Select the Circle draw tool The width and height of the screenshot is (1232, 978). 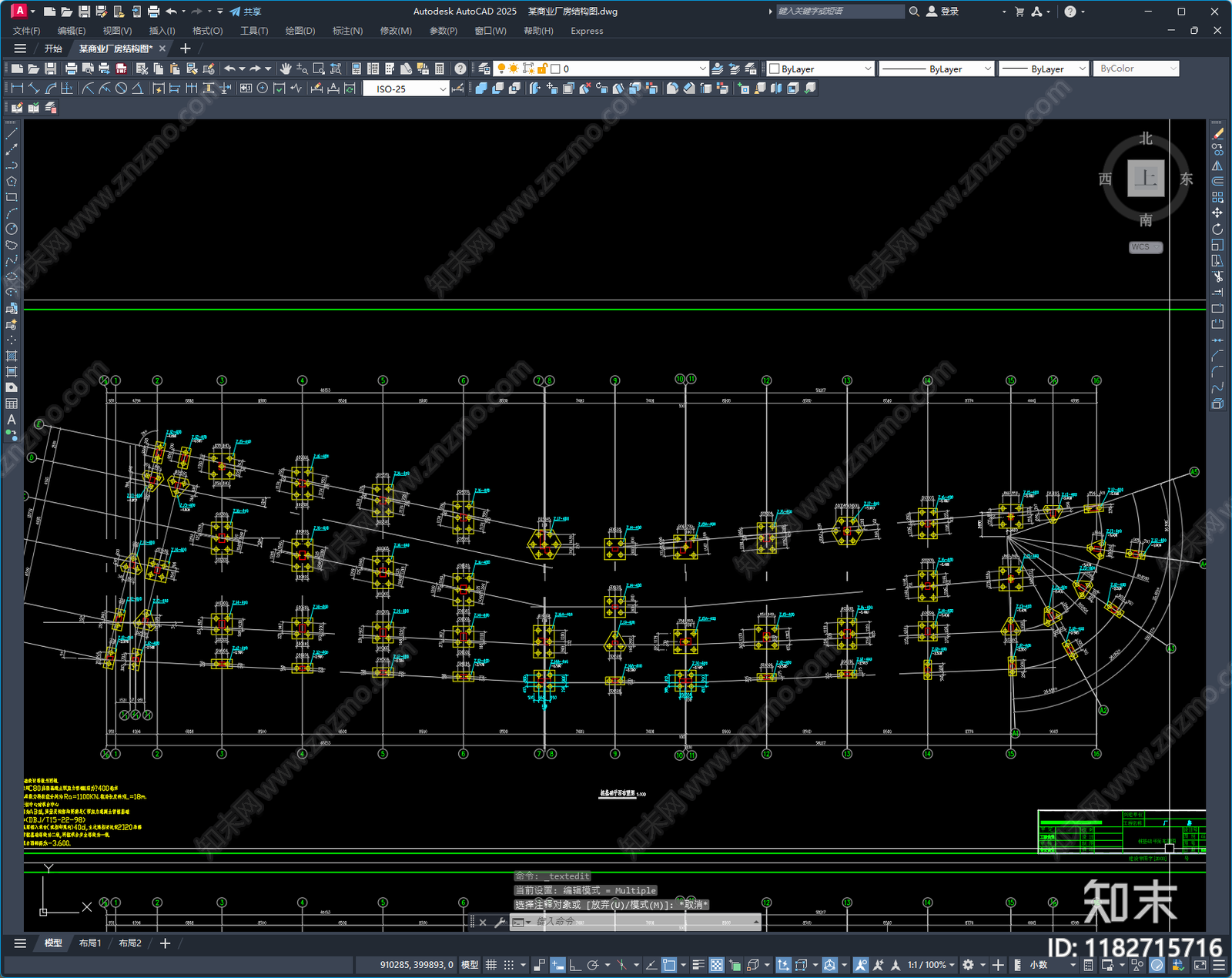click(x=12, y=229)
